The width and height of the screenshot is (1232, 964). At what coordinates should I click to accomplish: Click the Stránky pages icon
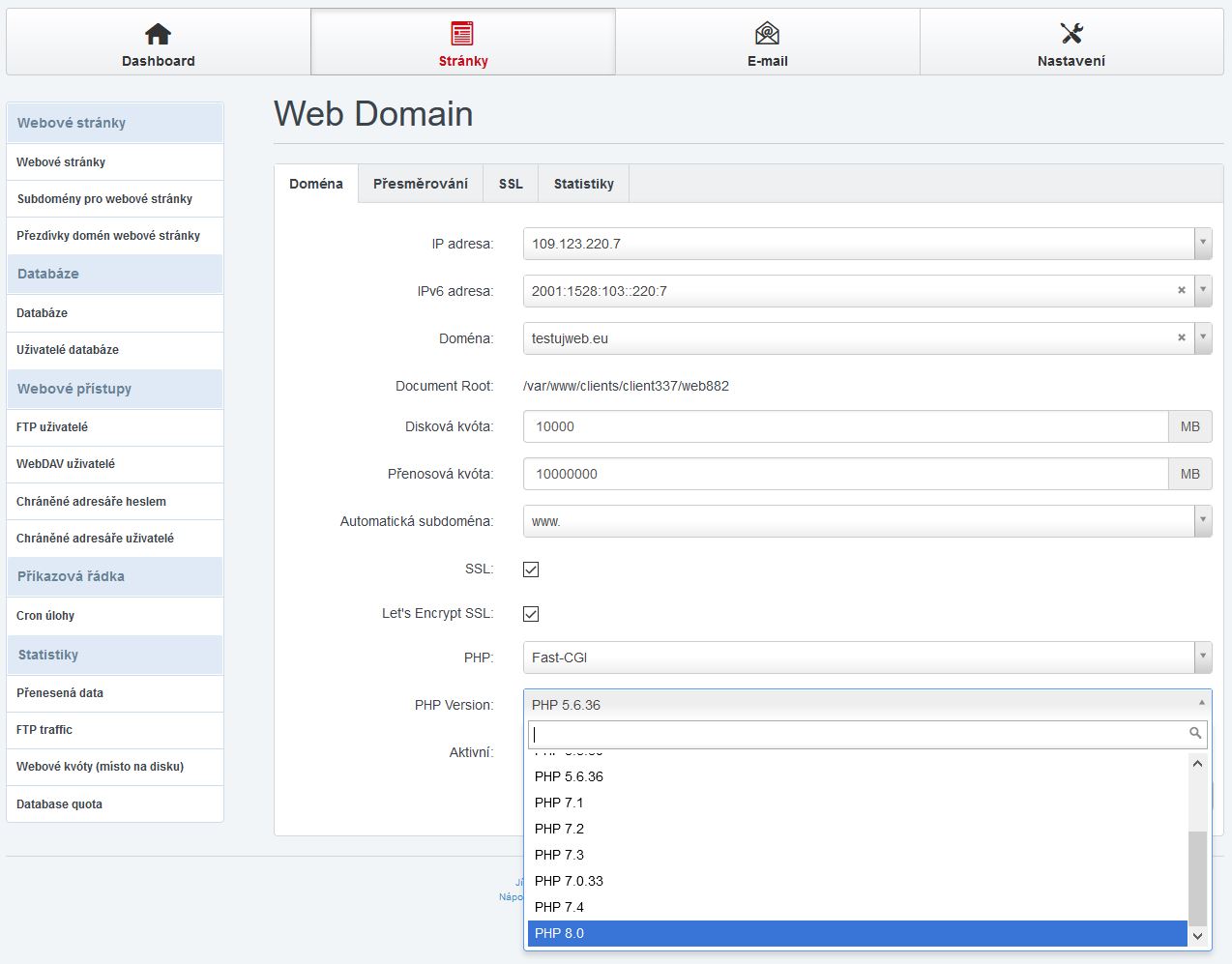(x=462, y=34)
